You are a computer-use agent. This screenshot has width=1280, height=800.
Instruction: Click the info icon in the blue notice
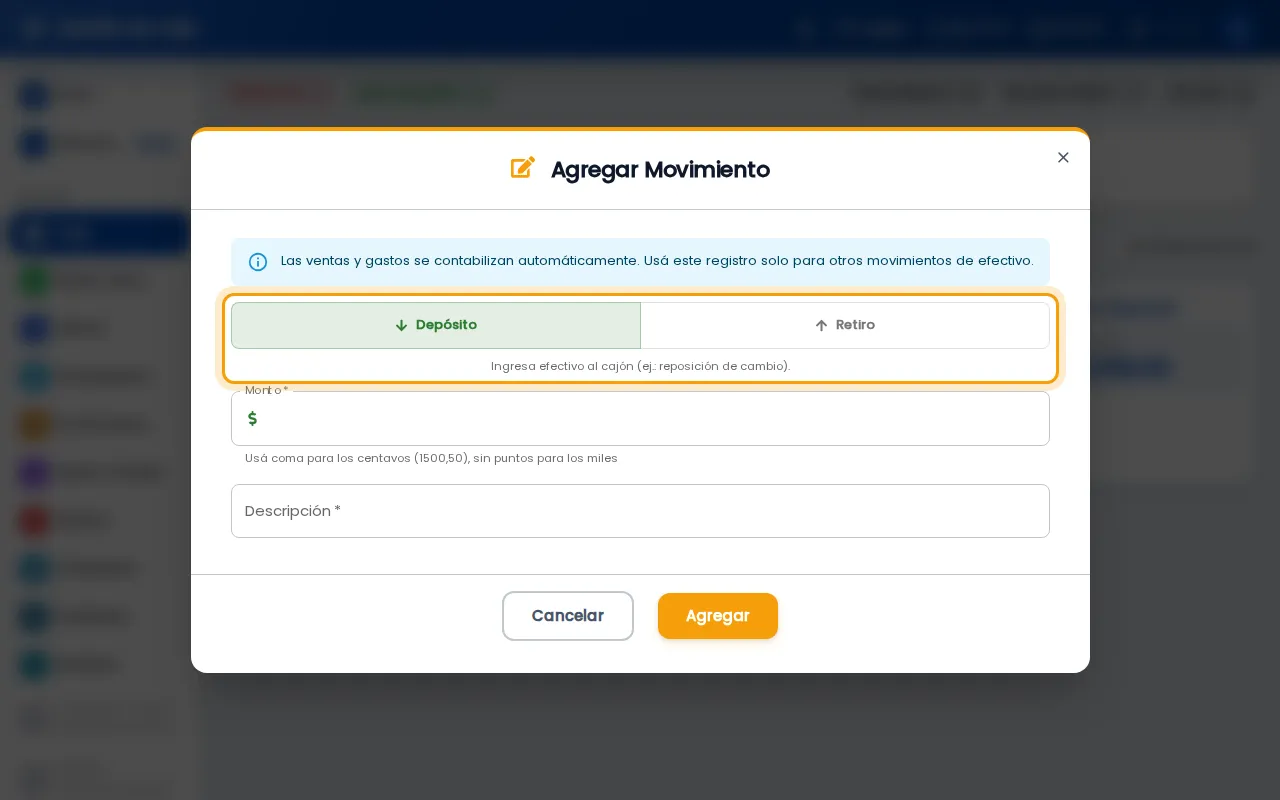click(258, 262)
